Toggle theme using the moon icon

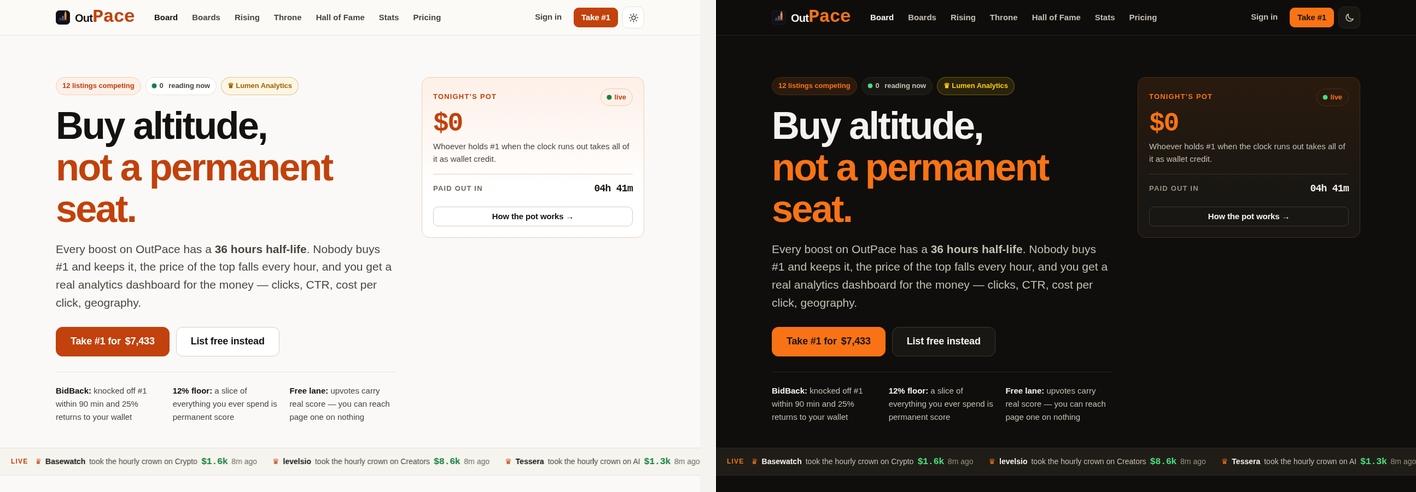pyautogui.click(x=1349, y=17)
